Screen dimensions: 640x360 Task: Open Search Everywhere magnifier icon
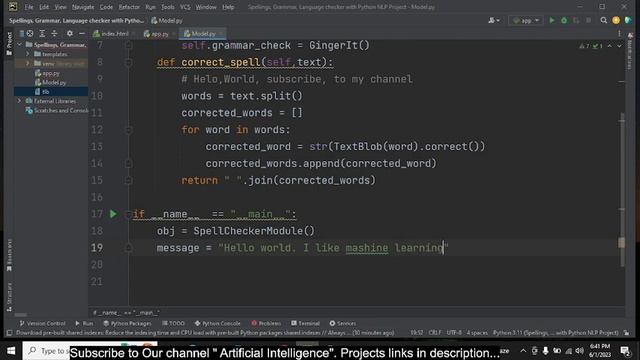[604, 20]
